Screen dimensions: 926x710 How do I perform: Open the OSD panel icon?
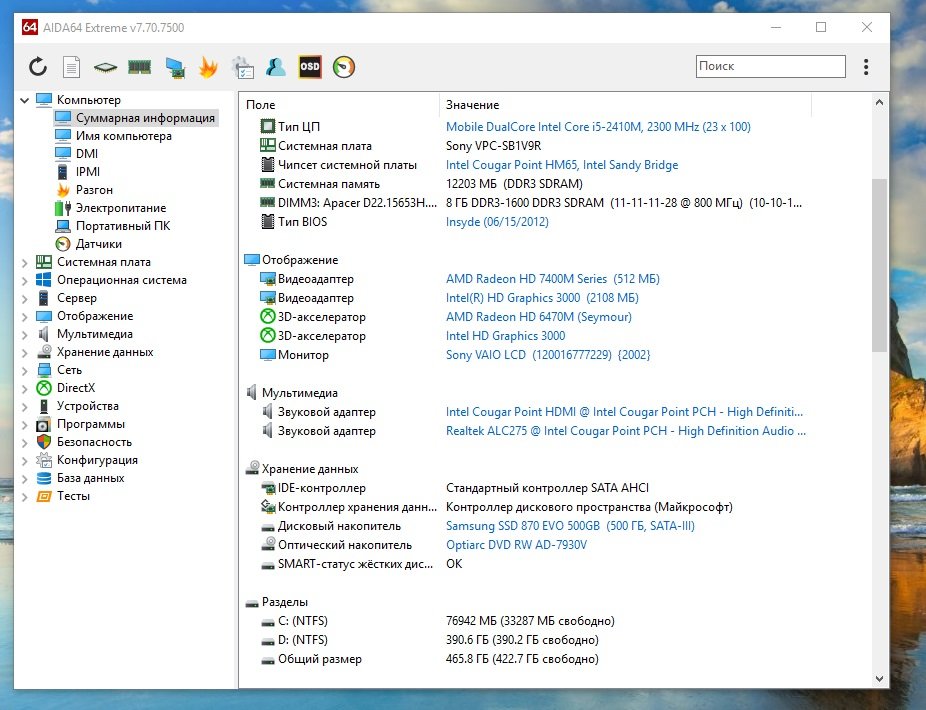click(x=310, y=67)
